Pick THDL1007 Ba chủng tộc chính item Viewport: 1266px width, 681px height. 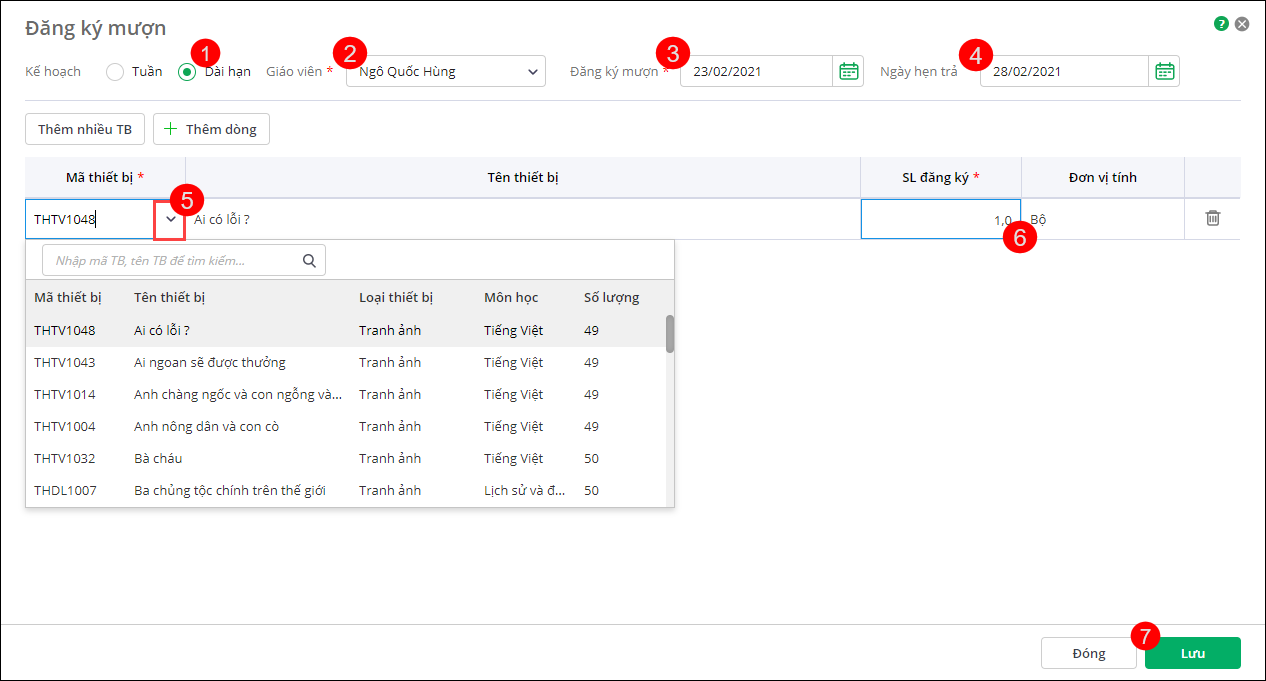pyautogui.click(x=230, y=490)
